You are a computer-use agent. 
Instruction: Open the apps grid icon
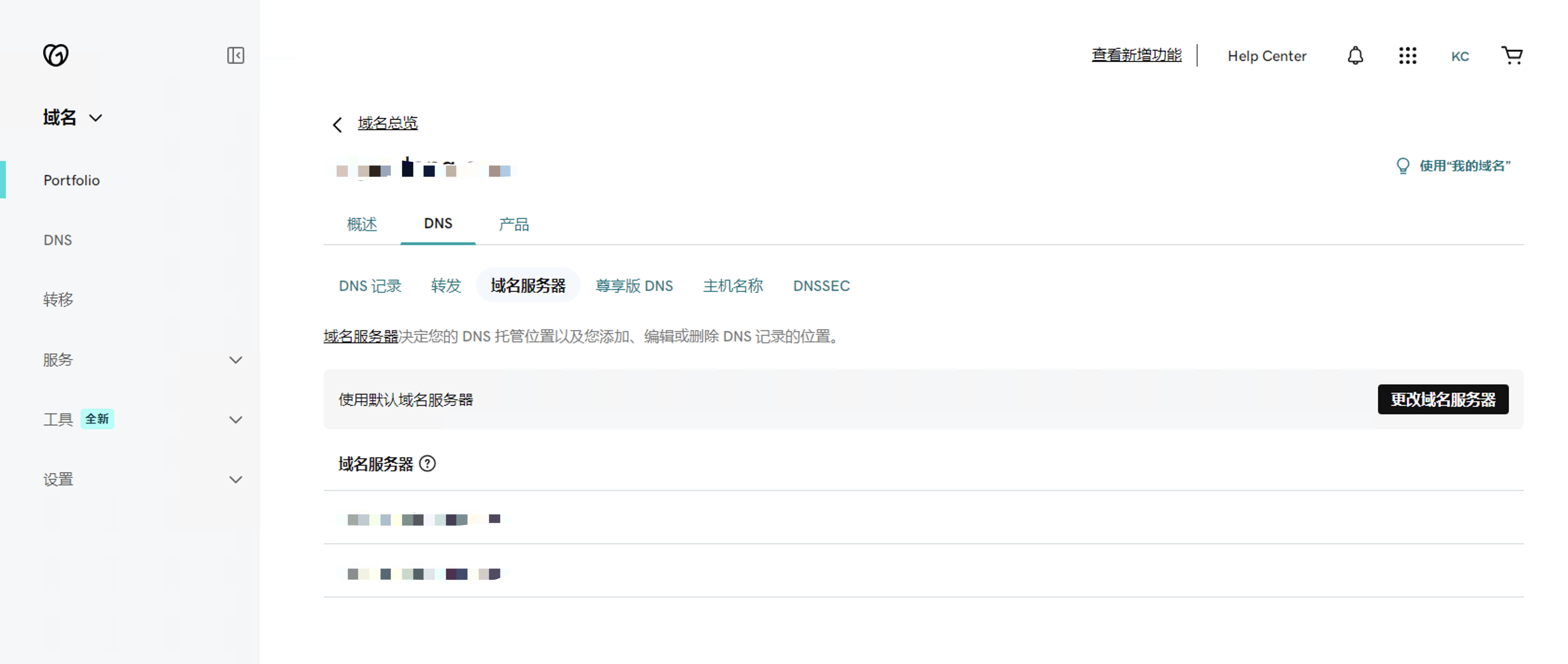click(1407, 55)
